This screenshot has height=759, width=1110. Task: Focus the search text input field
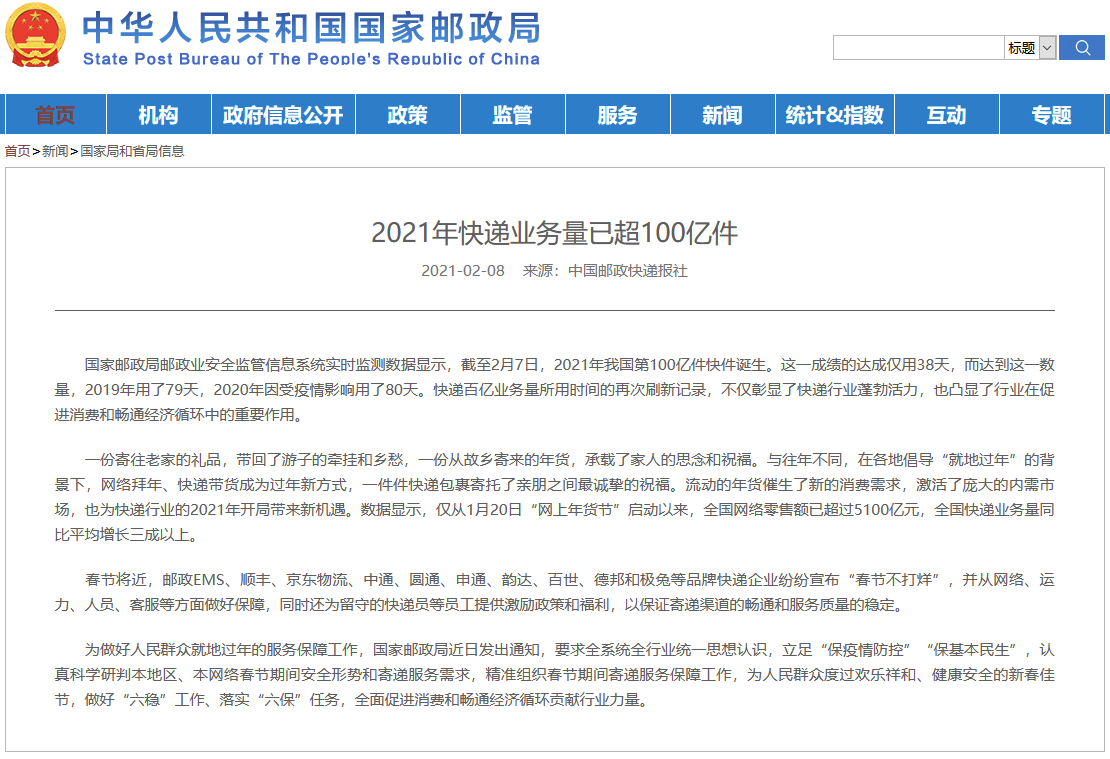[918, 47]
